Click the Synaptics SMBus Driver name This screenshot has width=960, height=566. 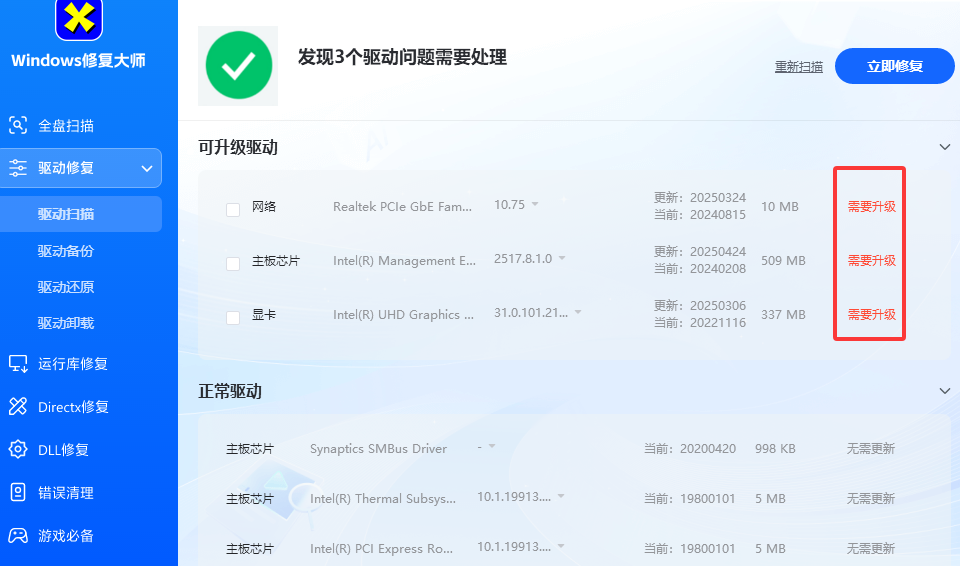click(x=378, y=448)
